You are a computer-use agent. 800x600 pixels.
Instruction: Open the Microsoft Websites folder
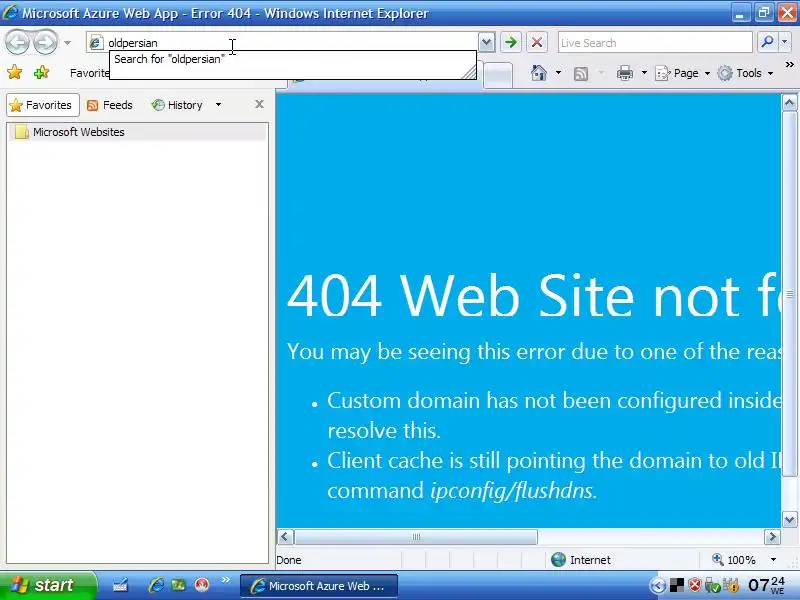click(x=137, y=132)
